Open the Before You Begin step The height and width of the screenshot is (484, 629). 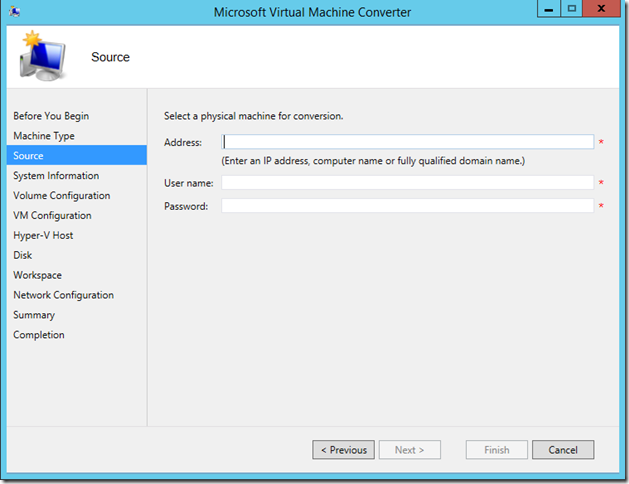tap(51, 116)
